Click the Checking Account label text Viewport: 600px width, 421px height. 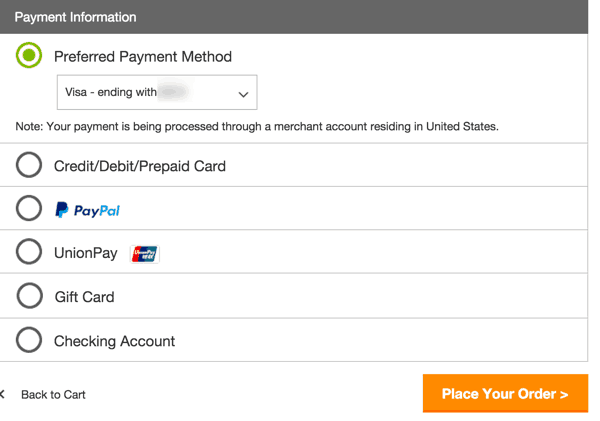pyautogui.click(x=114, y=341)
